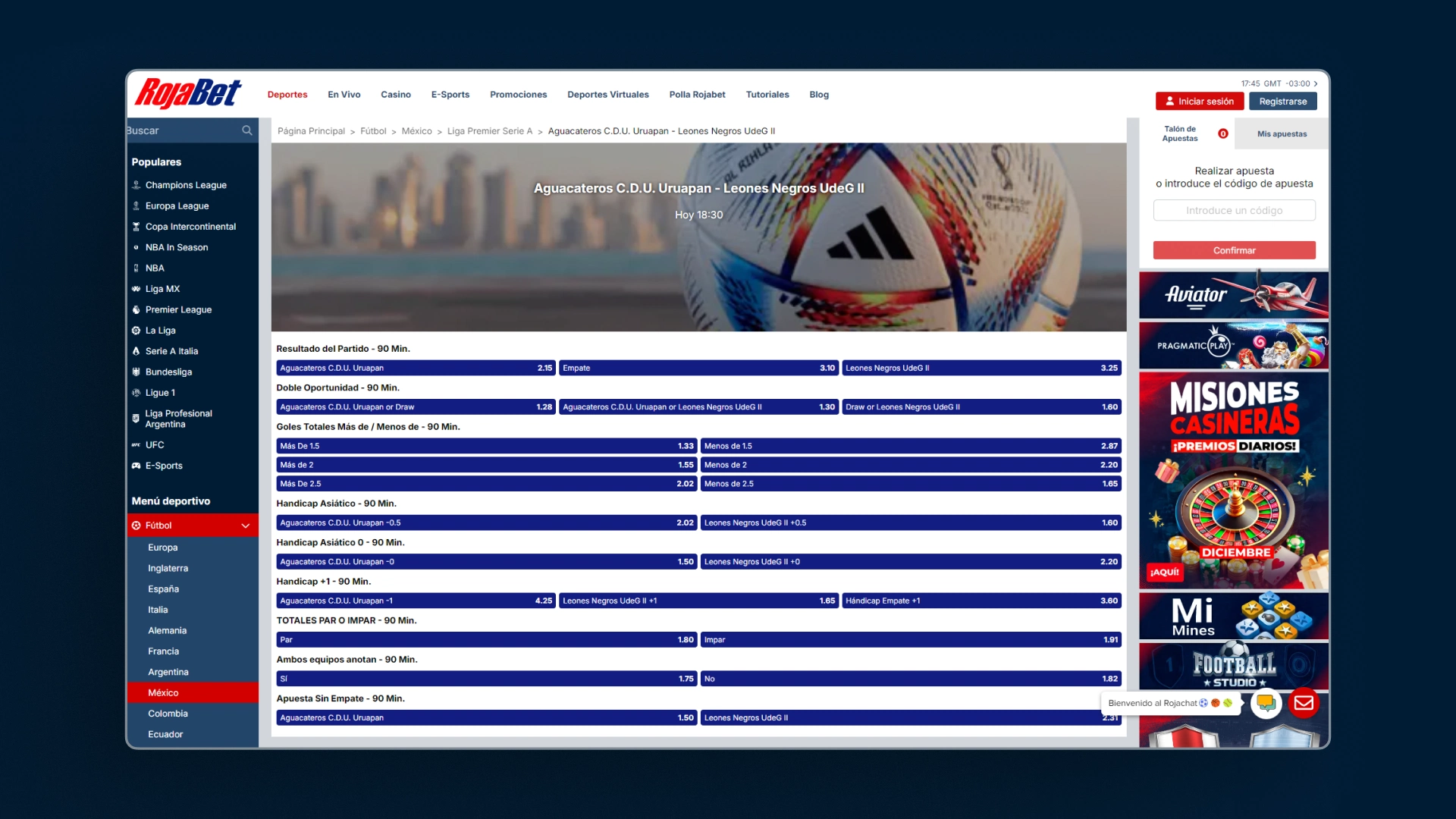Click the Premier League icon
Viewport: 1456px width, 819px height.
coord(136,309)
